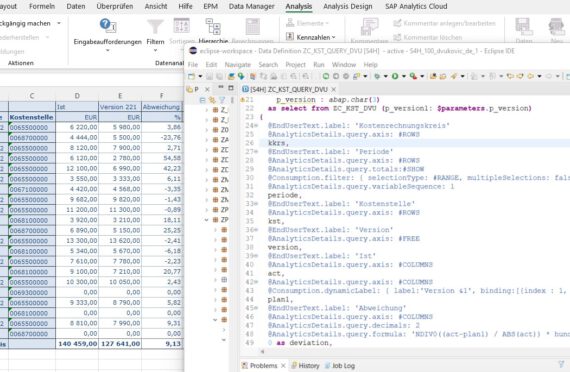The image size is (570, 372).
Task: Click Collapse All in Project Explorer
Action: (202, 100)
